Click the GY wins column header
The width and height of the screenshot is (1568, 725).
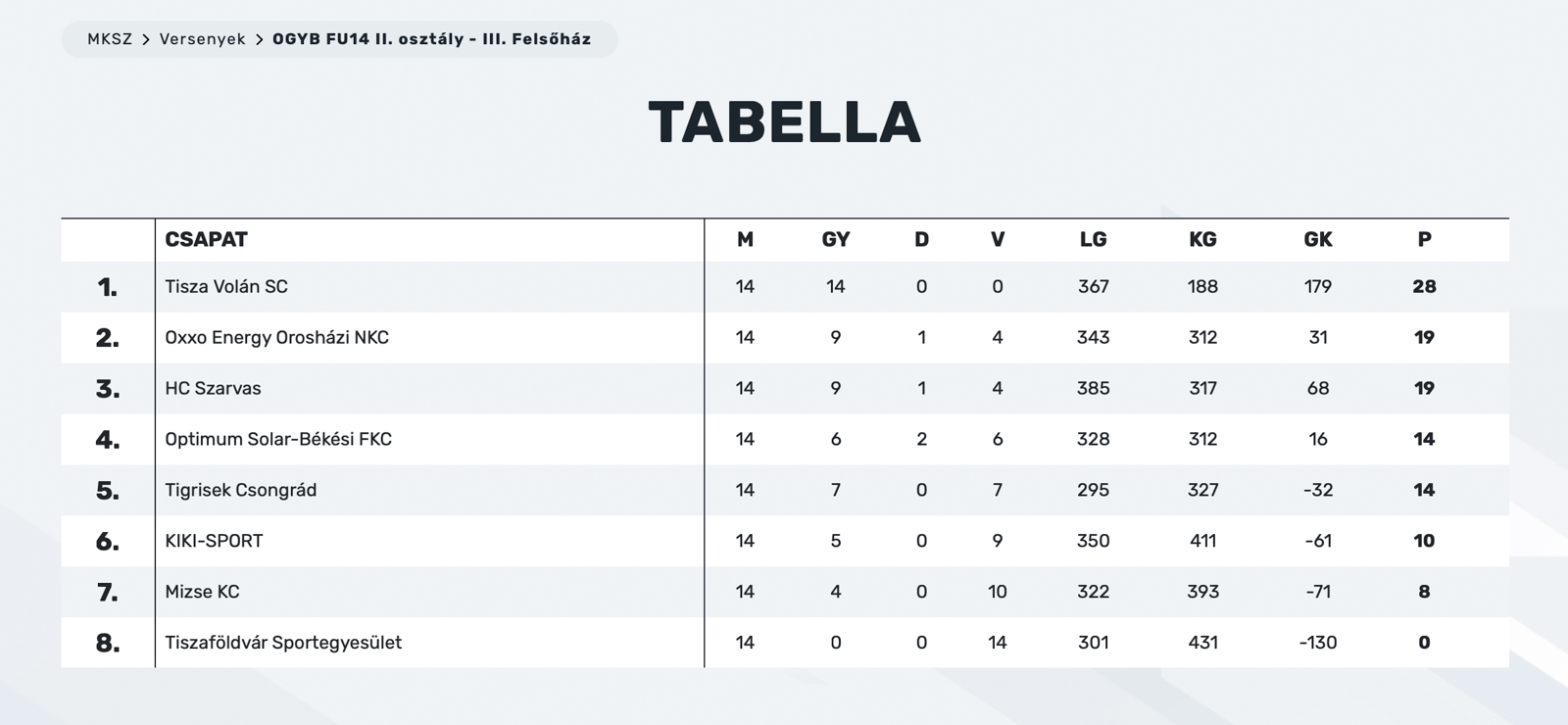click(835, 240)
